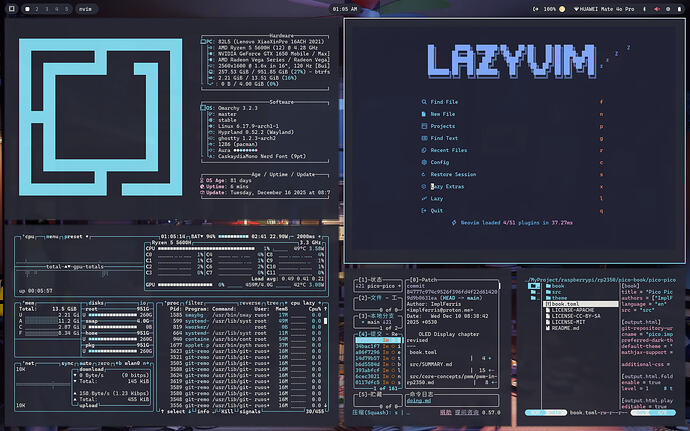Click the Find File magnifier icon in LazyVim

point(424,102)
